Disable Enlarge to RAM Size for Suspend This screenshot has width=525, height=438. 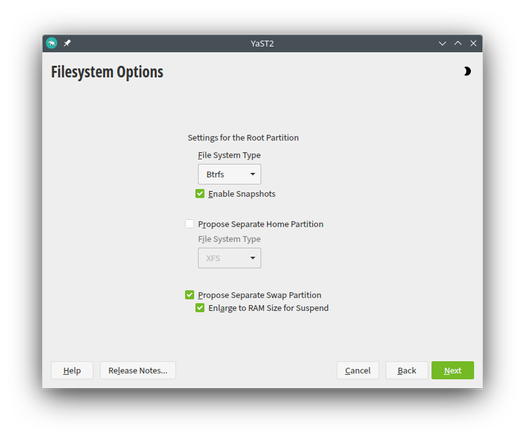(200, 308)
